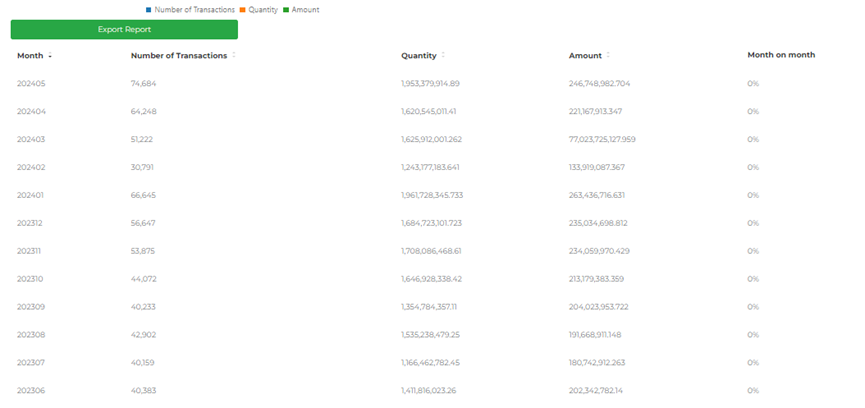Image resolution: width=865 pixels, height=408 pixels.
Task: Click the sort icon beside Amount column
Action: (608, 56)
